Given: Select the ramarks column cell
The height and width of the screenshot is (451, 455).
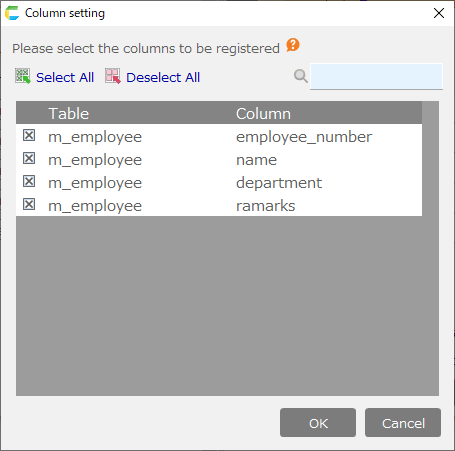Looking at the screenshot, I should [x=266, y=206].
